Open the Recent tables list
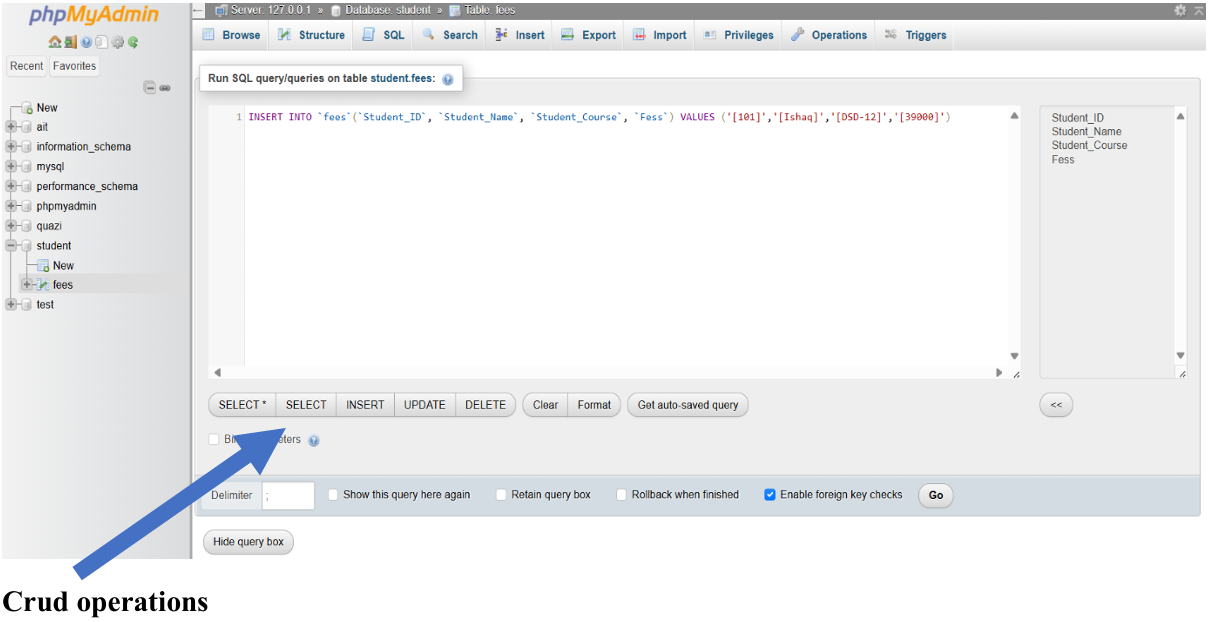Image resolution: width=1208 pixels, height=622 pixels. click(x=27, y=66)
